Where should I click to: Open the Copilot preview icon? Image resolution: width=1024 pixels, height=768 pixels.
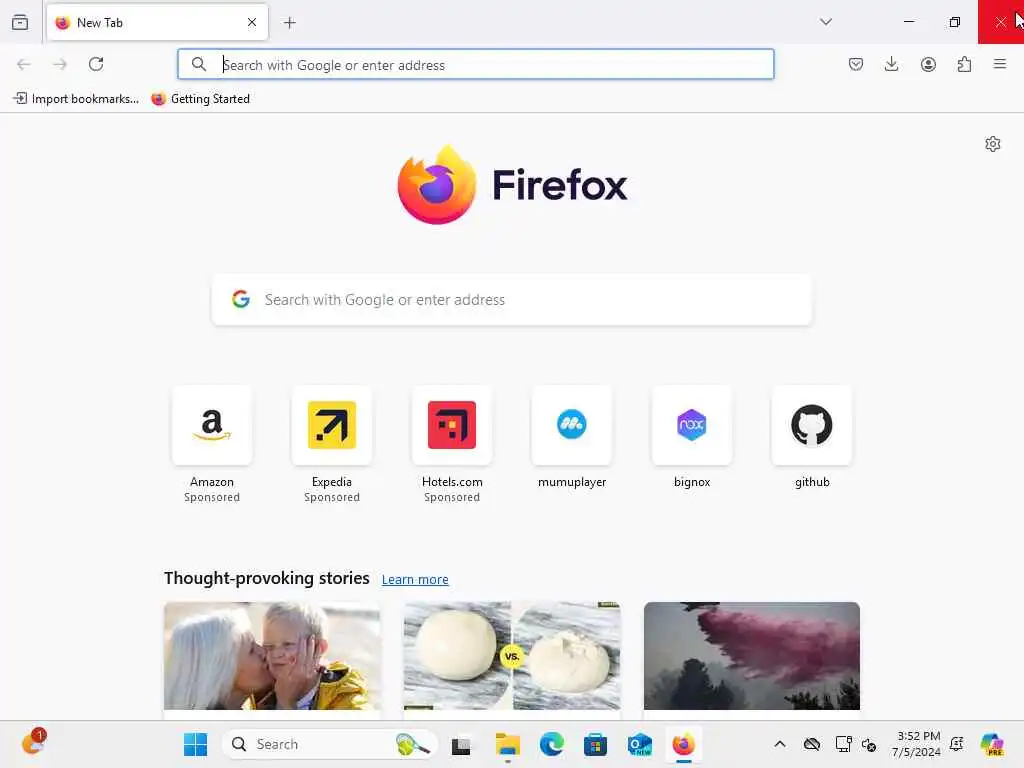(x=992, y=744)
